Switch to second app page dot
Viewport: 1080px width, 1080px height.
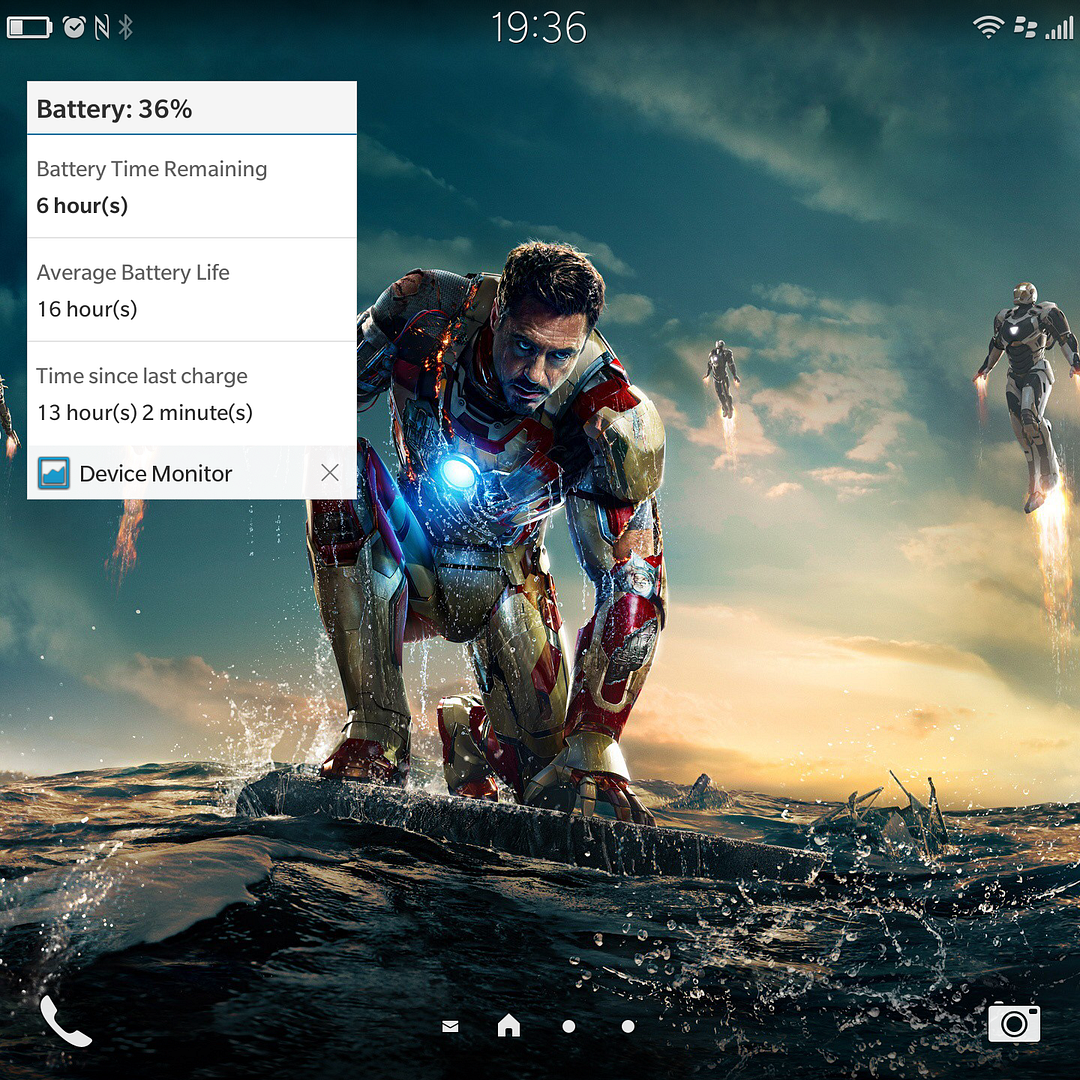pyautogui.click(x=628, y=1026)
